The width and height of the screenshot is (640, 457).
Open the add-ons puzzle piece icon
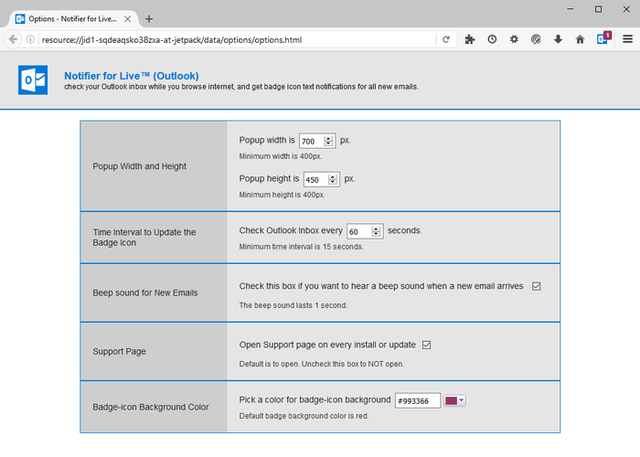click(x=470, y=39)
